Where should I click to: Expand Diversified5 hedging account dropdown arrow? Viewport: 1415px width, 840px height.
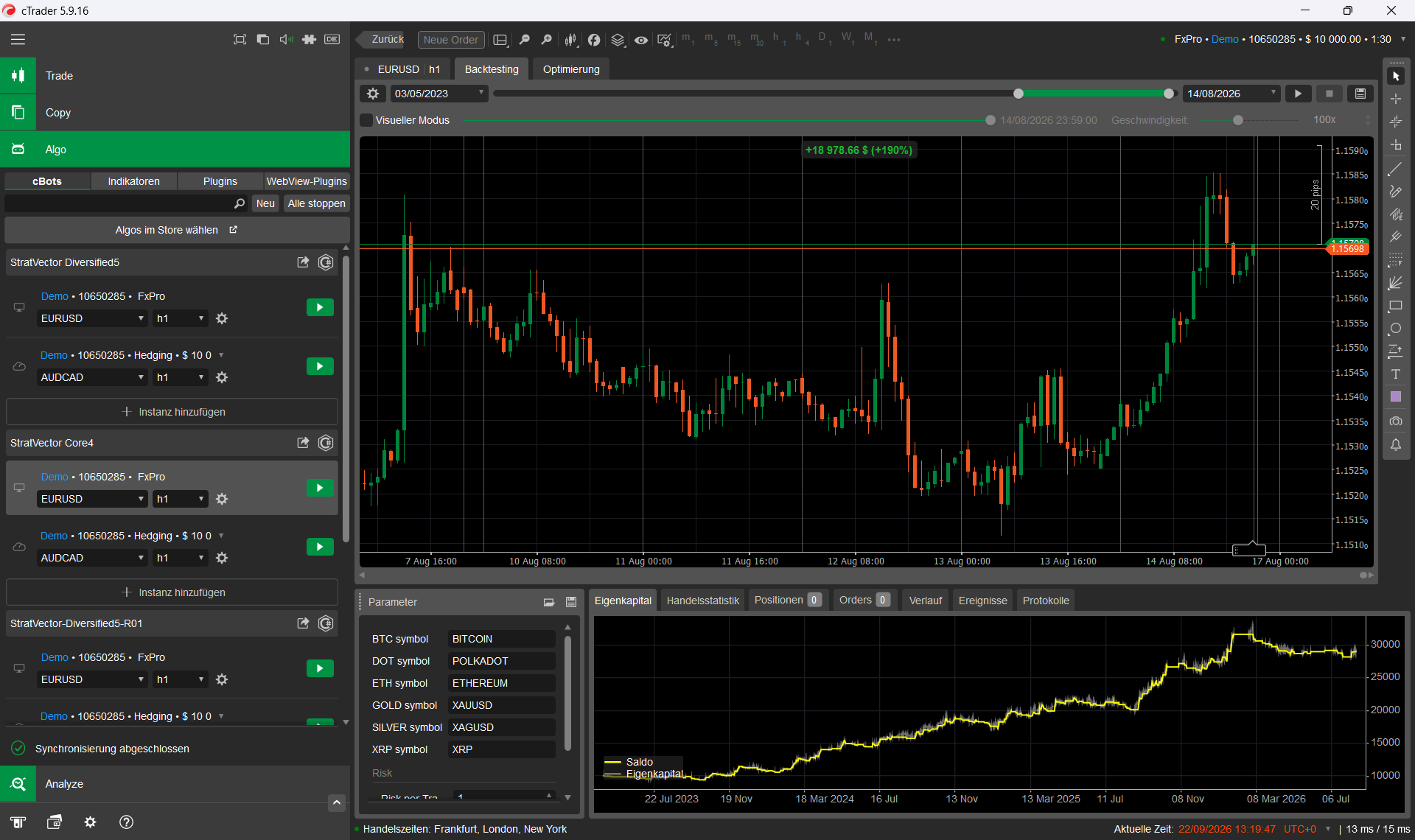pos(221,355)
